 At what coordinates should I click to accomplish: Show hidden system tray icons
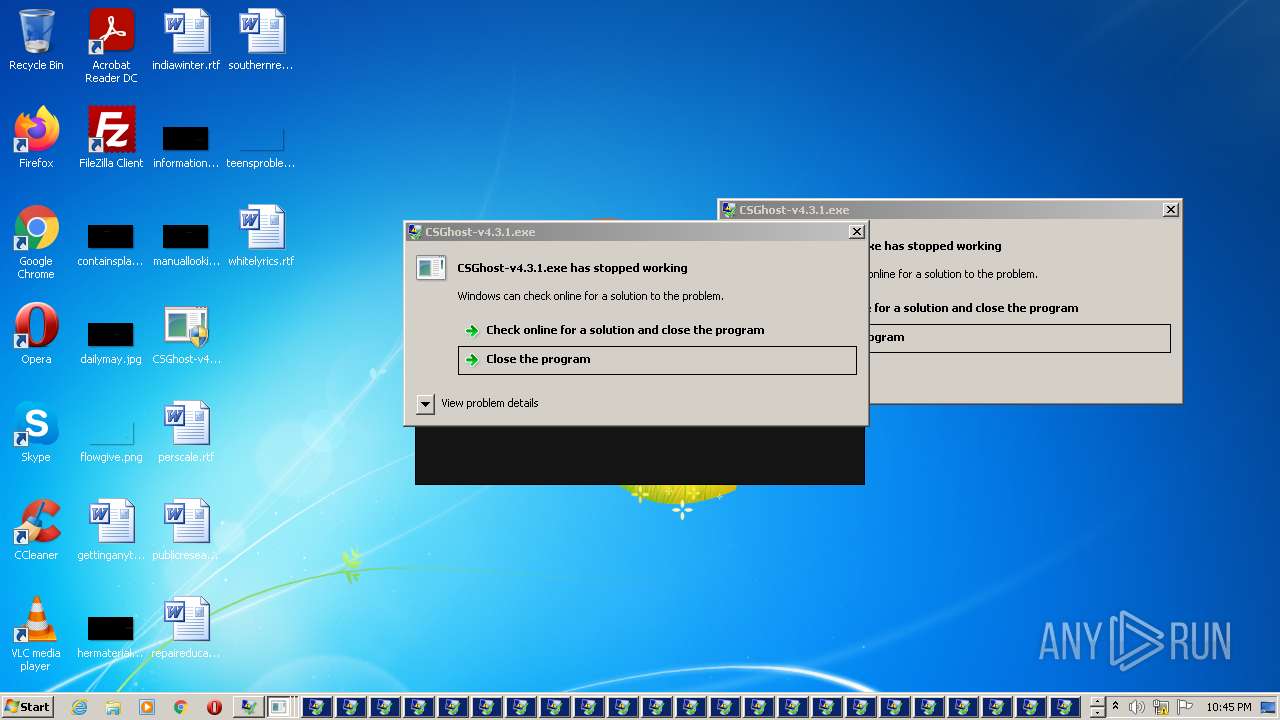1116,707
